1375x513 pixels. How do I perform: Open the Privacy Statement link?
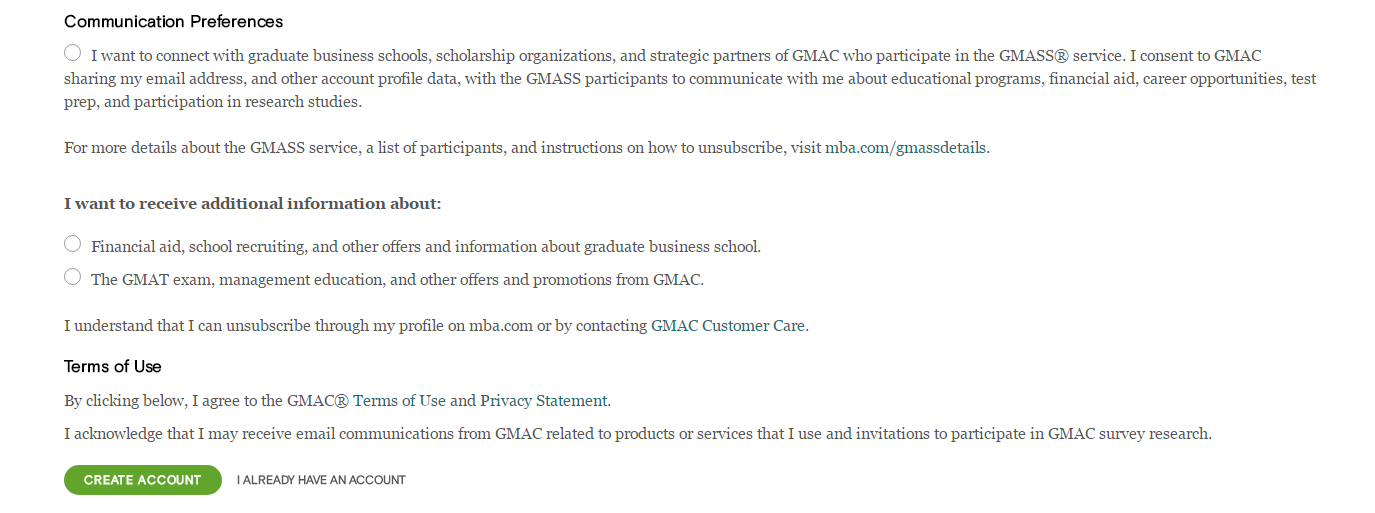coord(543,401)
